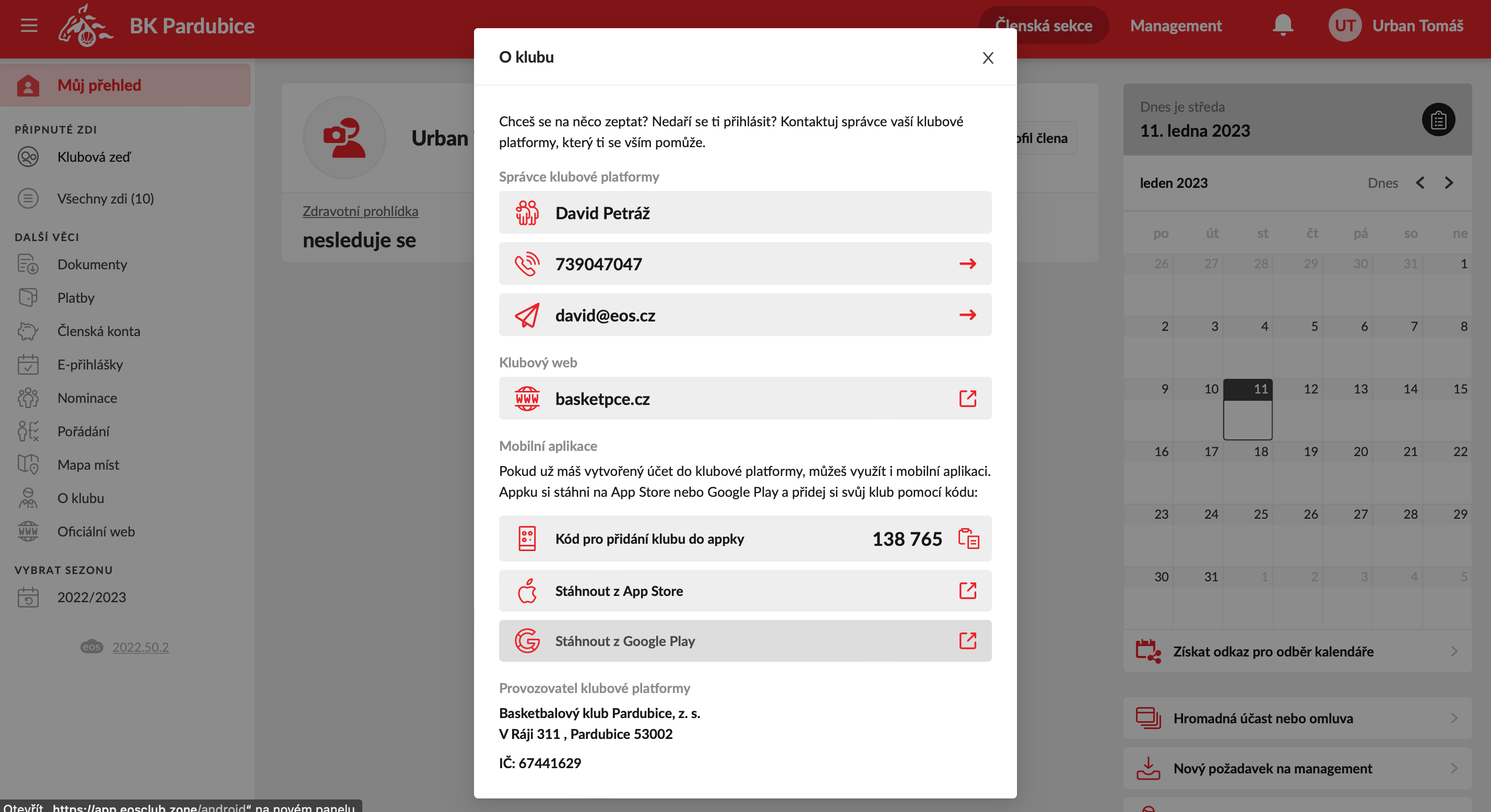Select calendar day 25

click(1247, 534)
